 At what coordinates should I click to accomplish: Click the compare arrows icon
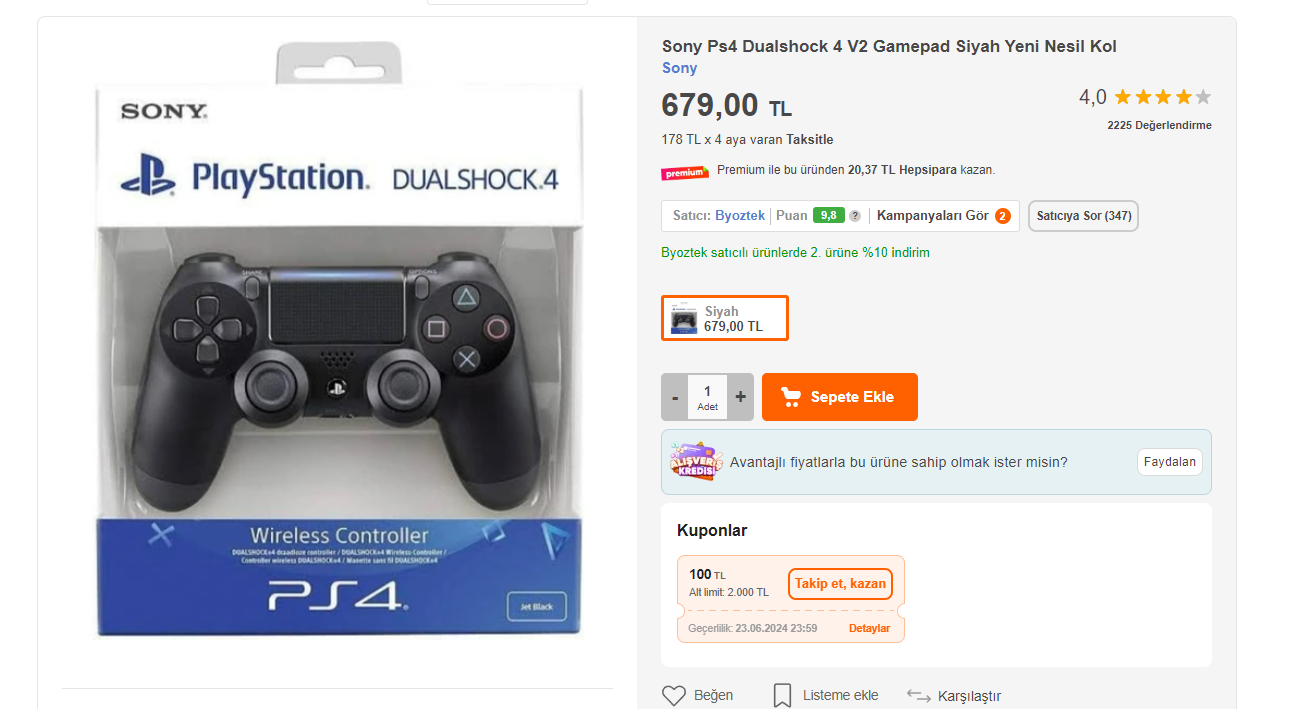pyautogui.click(x=918, y=695)
